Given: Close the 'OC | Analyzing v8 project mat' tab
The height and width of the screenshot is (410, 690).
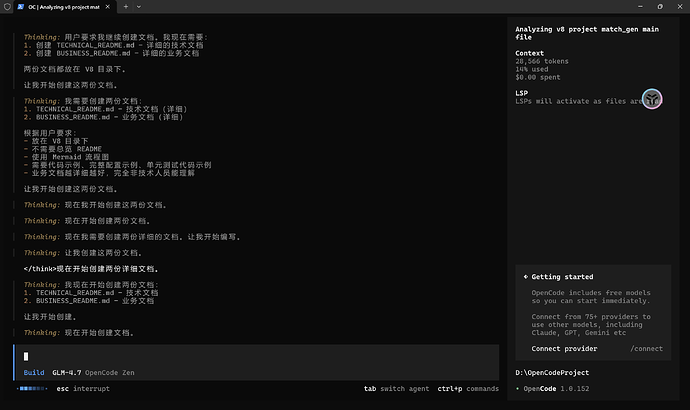Looking at the screenshot, I should pyautogui.click(x=107, y=7).
